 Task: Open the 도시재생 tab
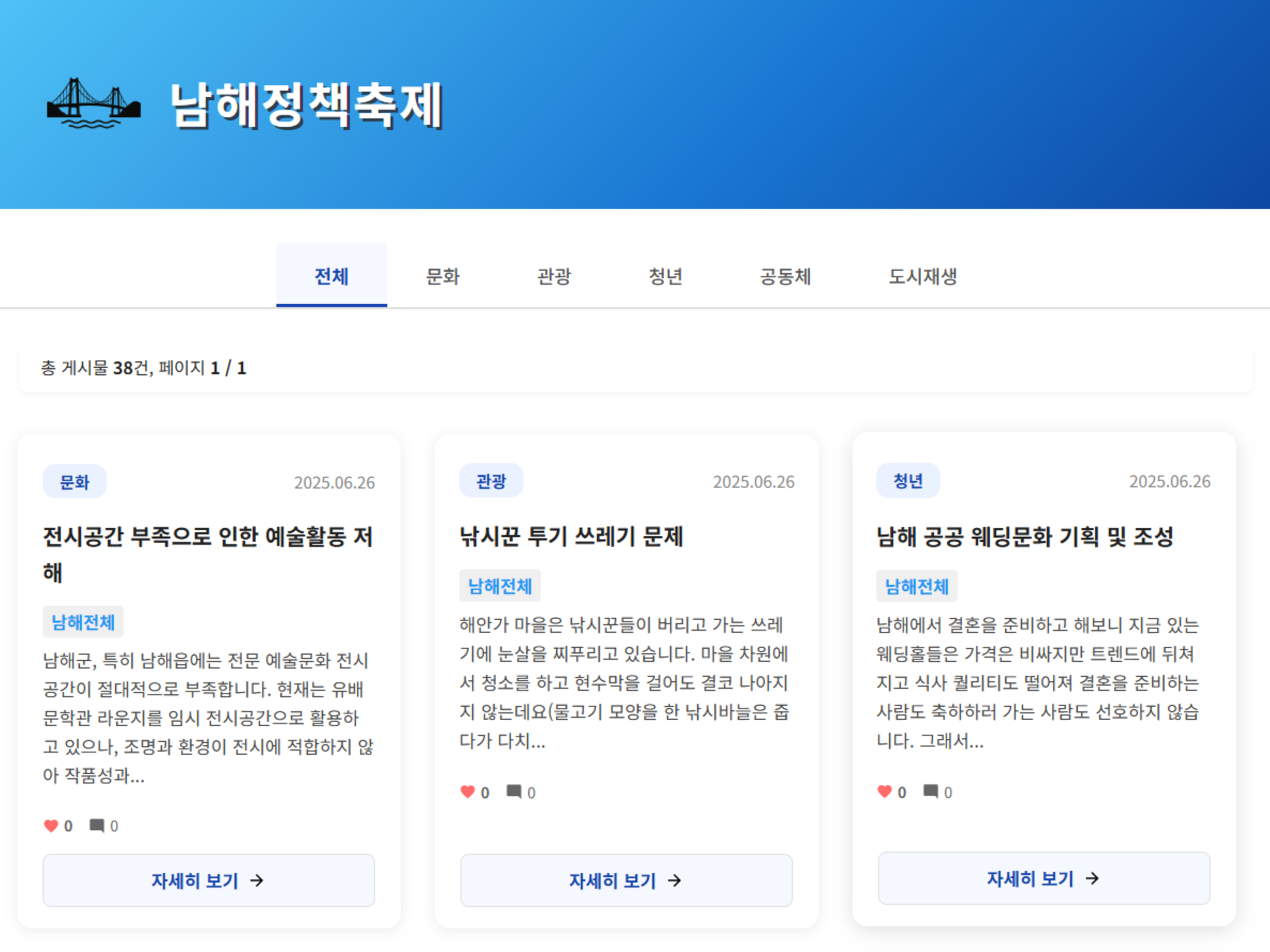923,276
